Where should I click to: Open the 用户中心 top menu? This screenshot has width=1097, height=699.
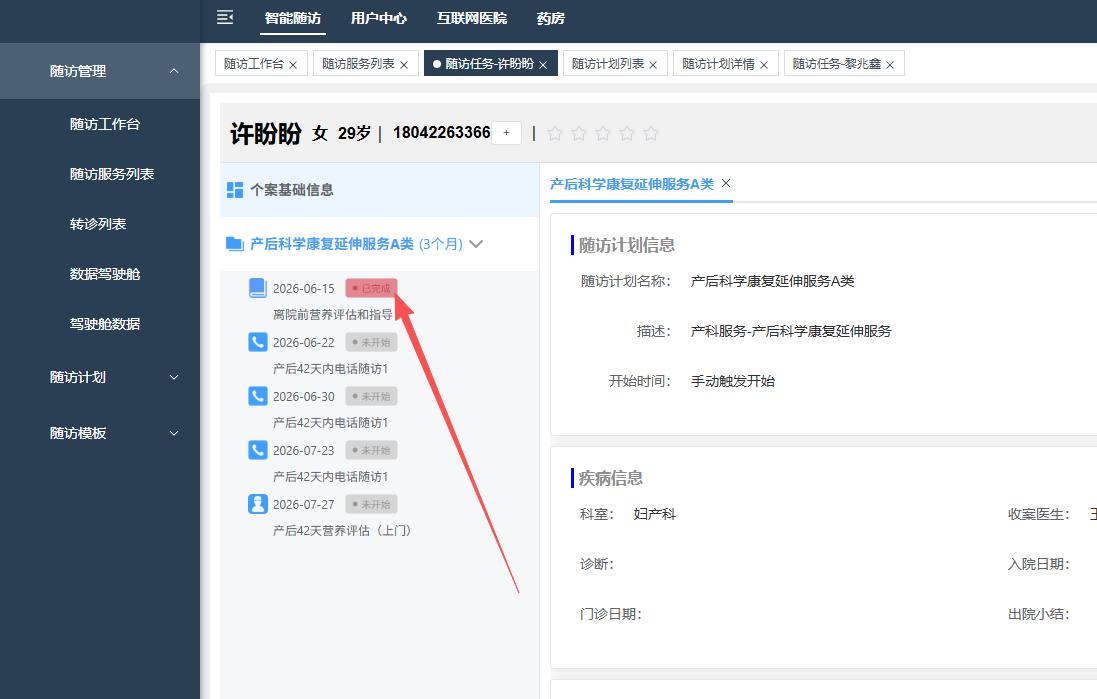(378, 18)
